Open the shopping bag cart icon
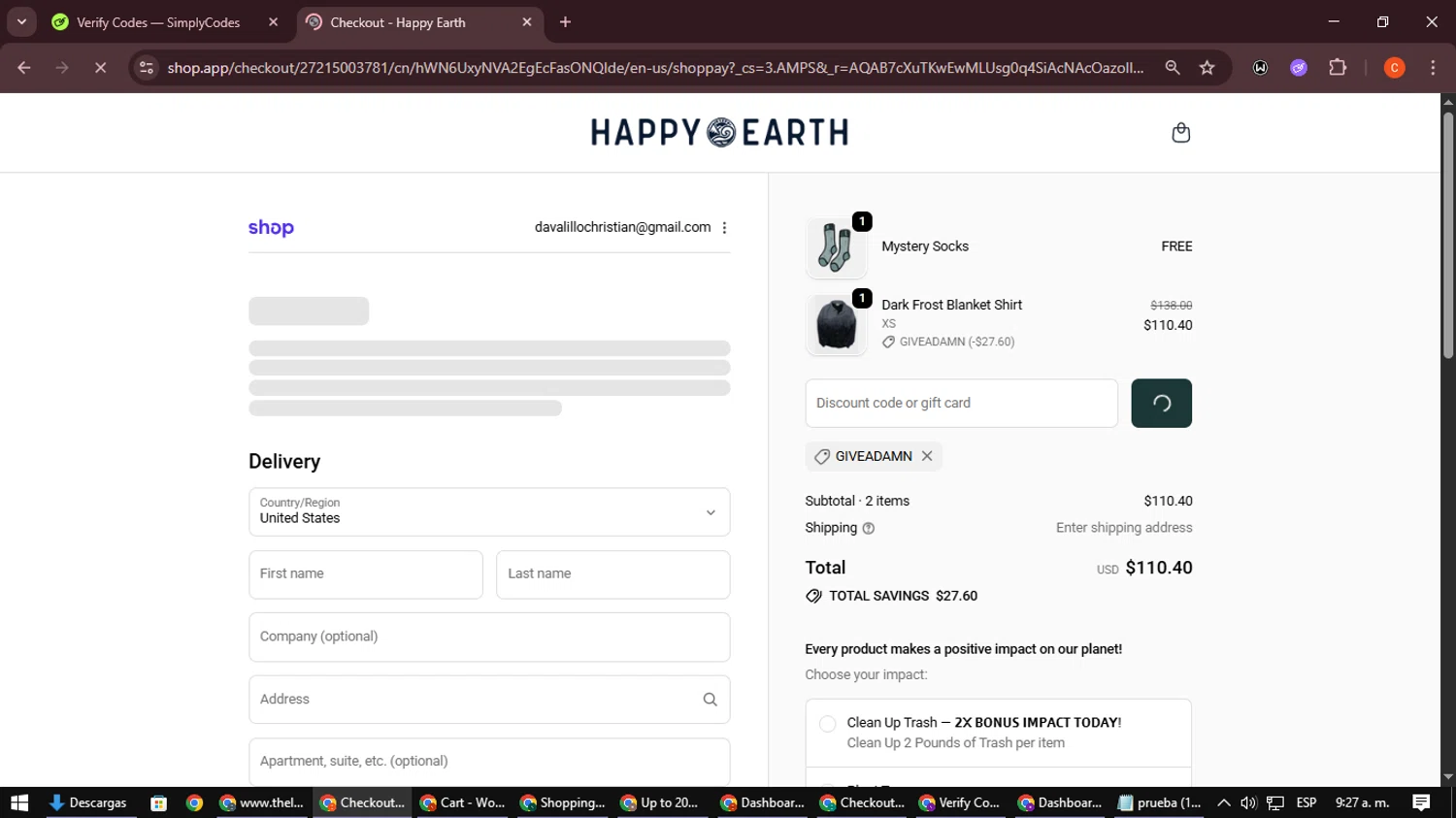This screenshot has width=1456, height=818. tap(1180, 132)
